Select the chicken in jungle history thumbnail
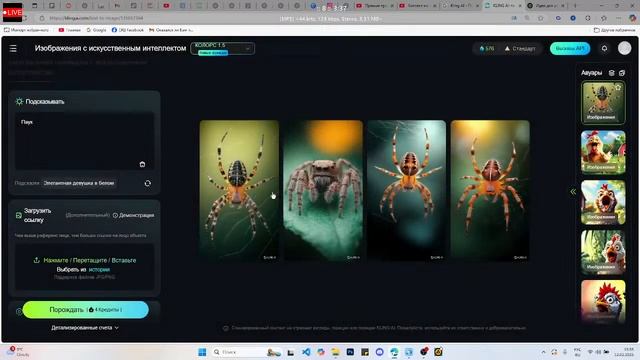Viewport: 640px width, 360px height. [603, 252]
